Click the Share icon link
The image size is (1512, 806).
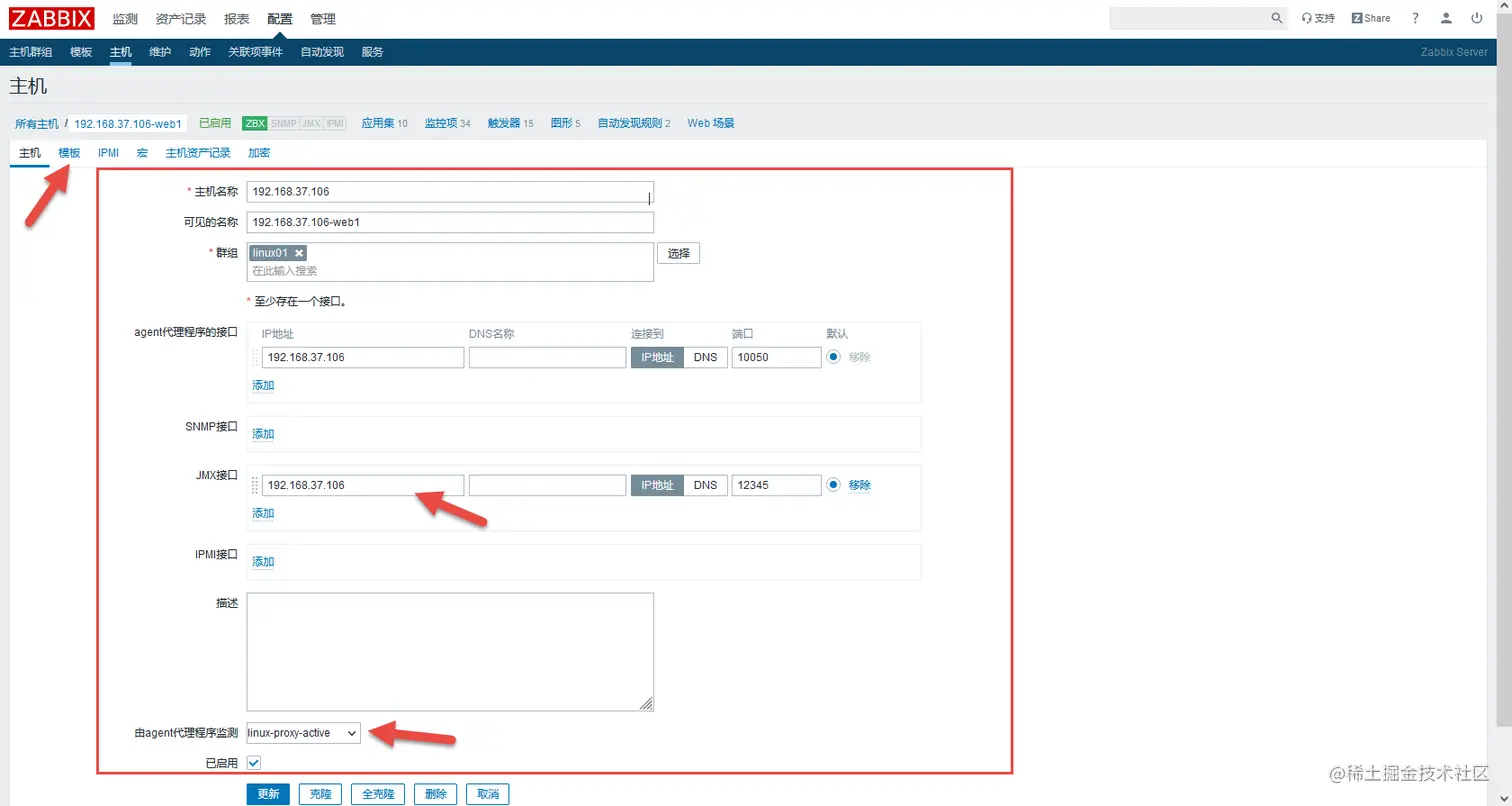pyautogui.click(x=1371, y=18)
